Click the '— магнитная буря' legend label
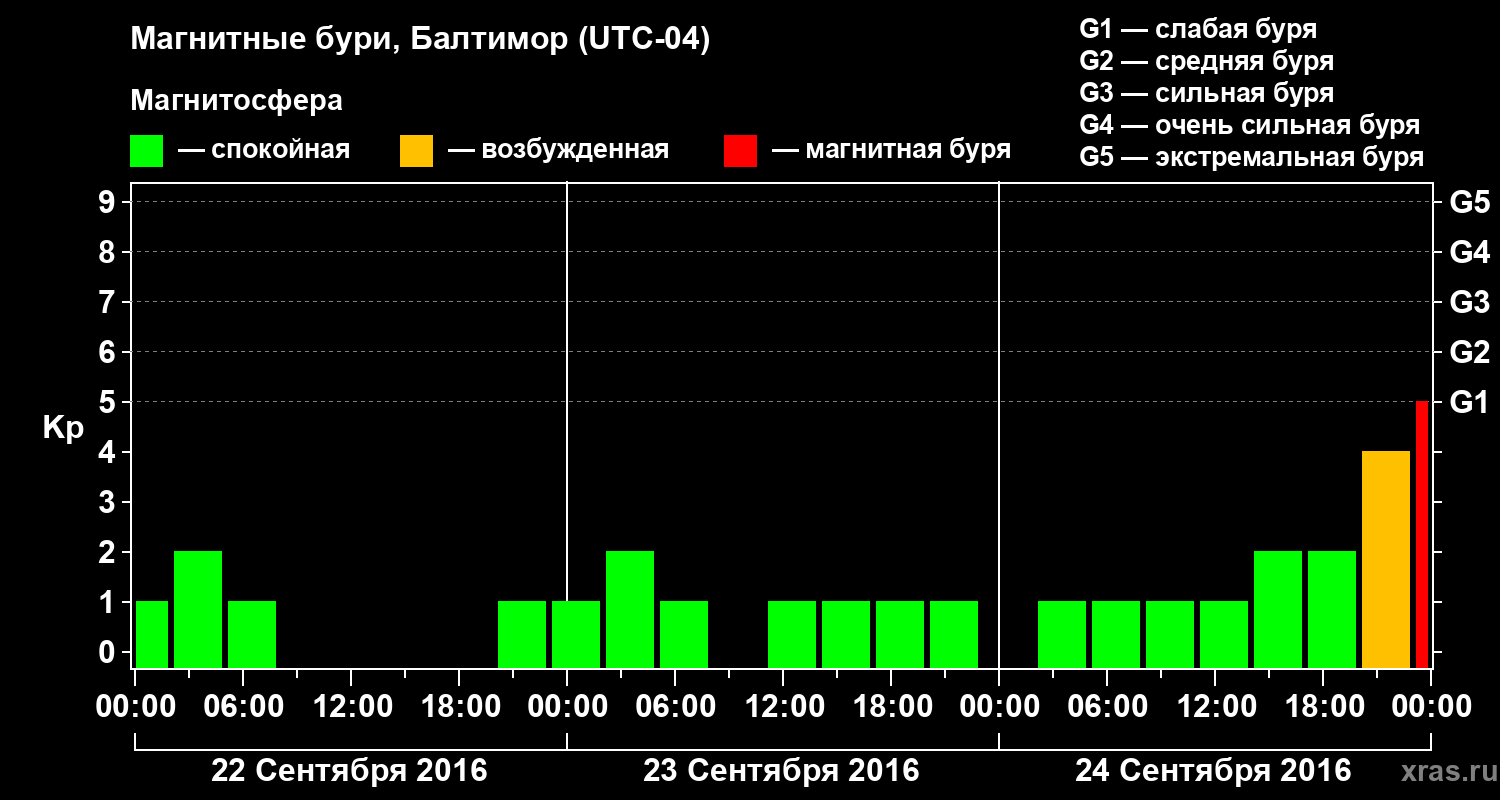This screenshot has height=800, width=1500. pyautogui.click(x=892, y=151)
